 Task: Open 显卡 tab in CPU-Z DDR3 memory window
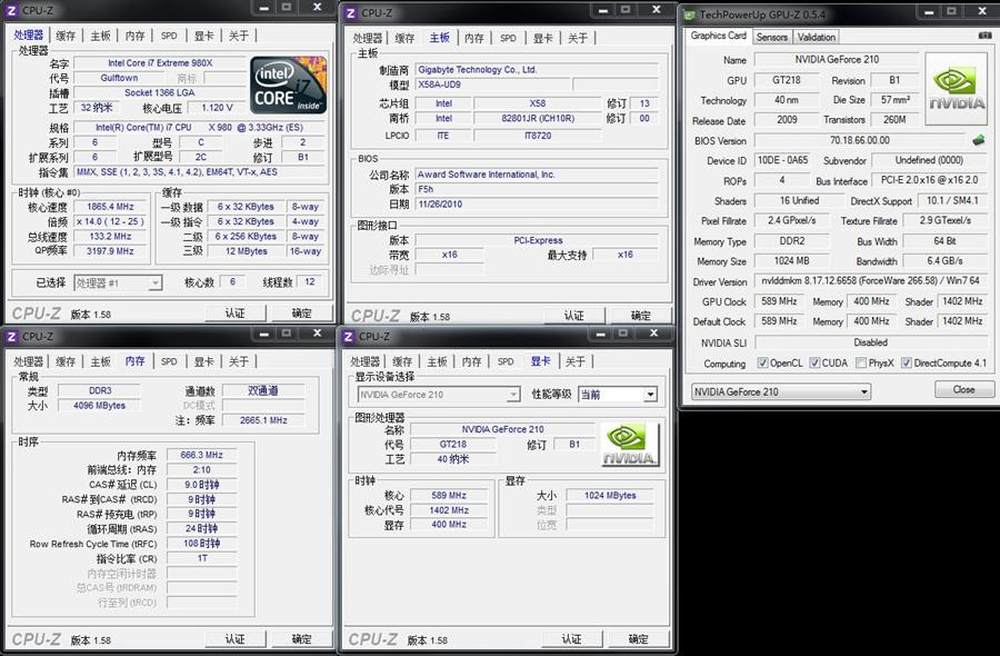click(x=203, y=361)
